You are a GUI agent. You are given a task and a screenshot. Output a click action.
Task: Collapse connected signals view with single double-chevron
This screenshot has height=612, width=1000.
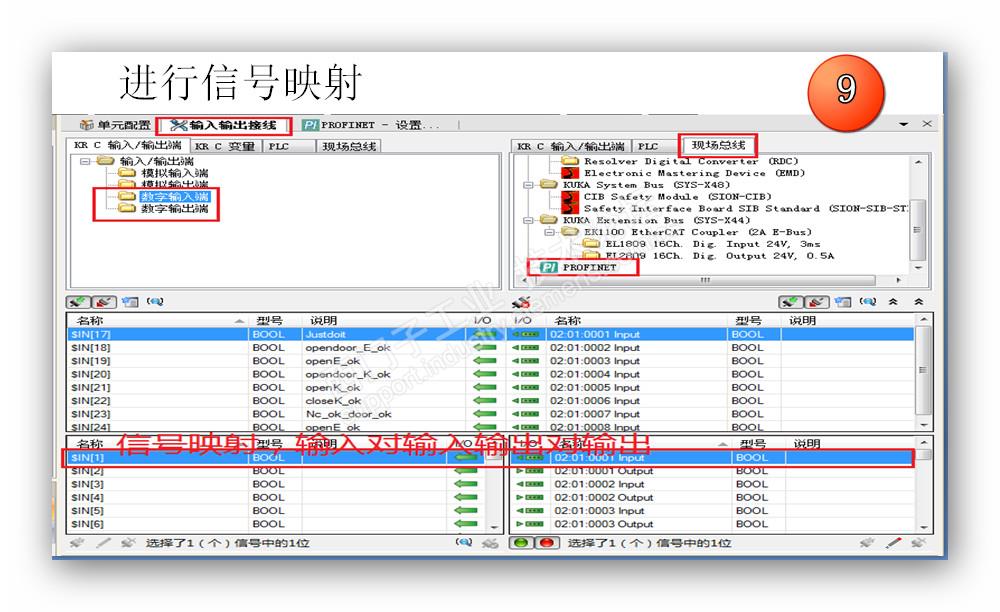893,302
